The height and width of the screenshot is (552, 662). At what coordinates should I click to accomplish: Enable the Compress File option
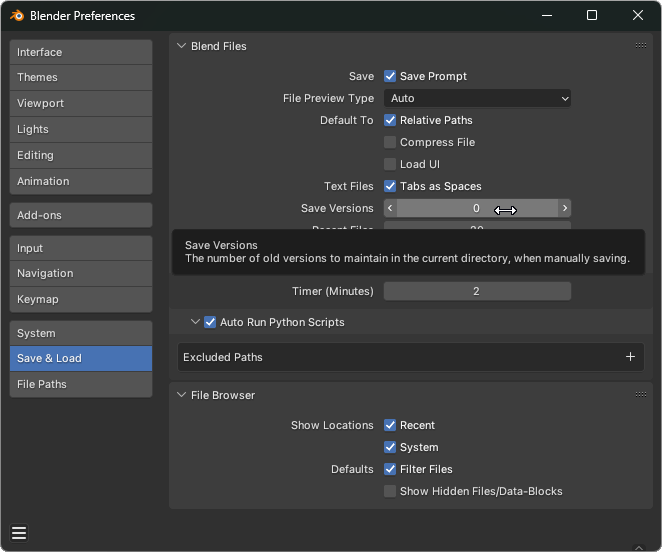pos(390,142)
